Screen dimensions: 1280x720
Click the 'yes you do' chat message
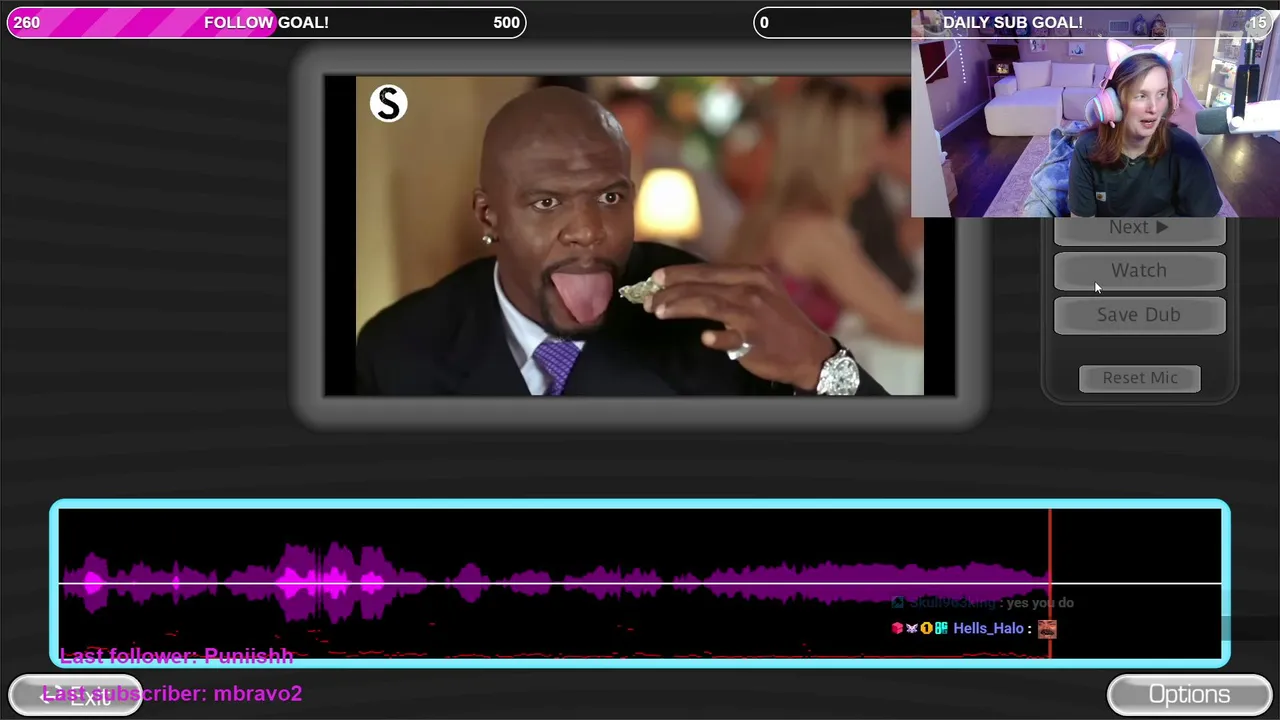click(x=1040, y=603)
